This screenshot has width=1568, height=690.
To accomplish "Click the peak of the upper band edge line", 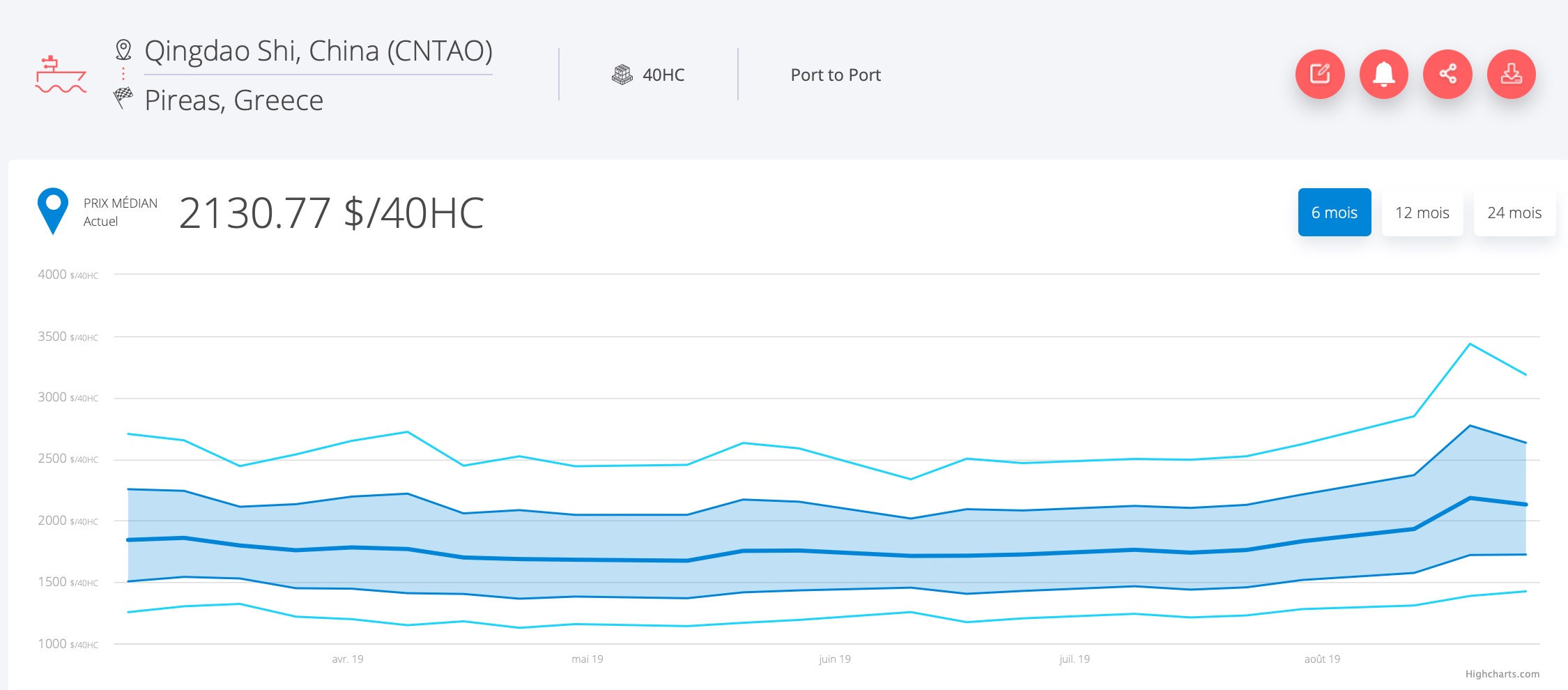I will click(1470, 425).
